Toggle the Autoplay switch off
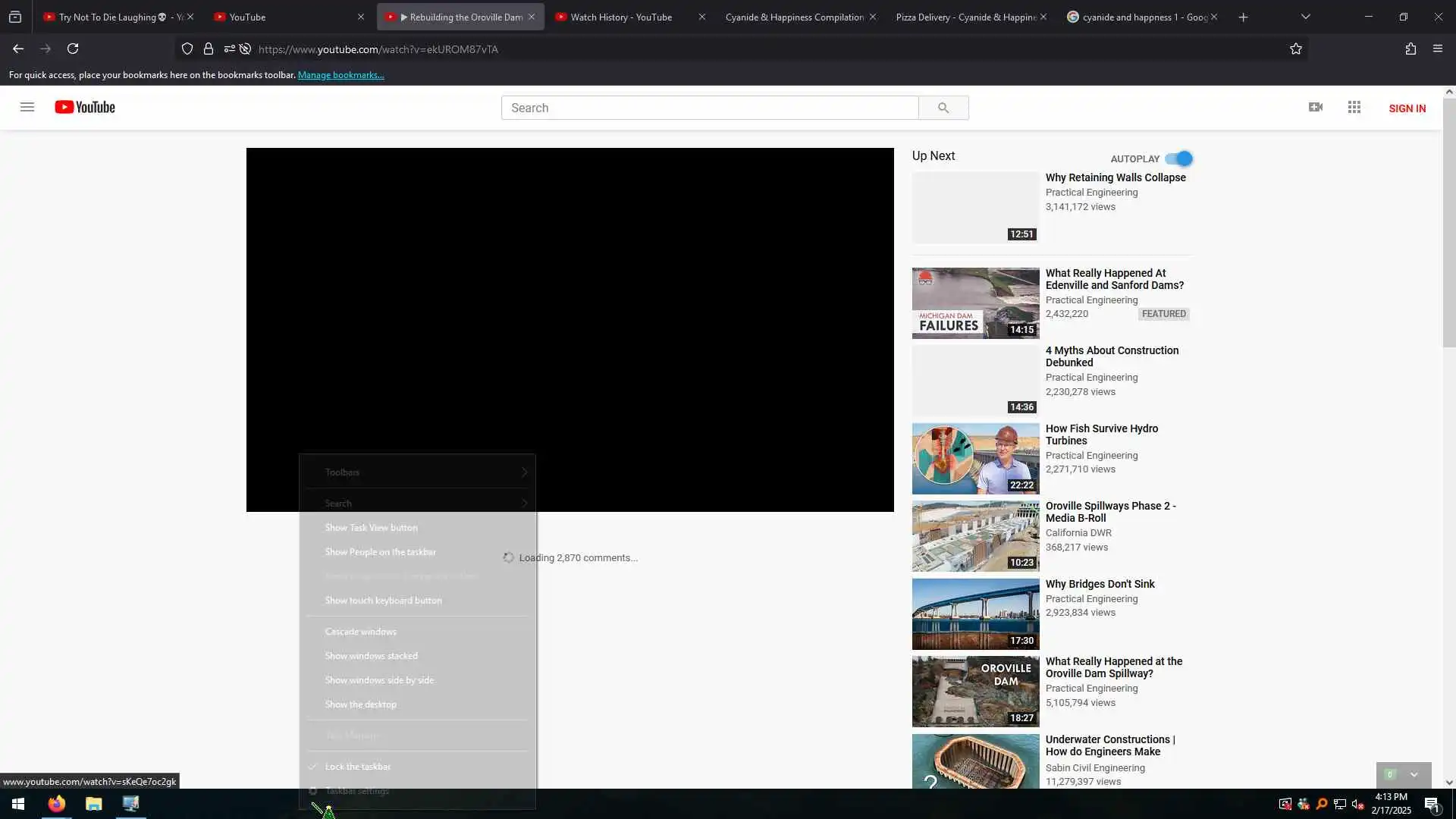 point(1179,158)
